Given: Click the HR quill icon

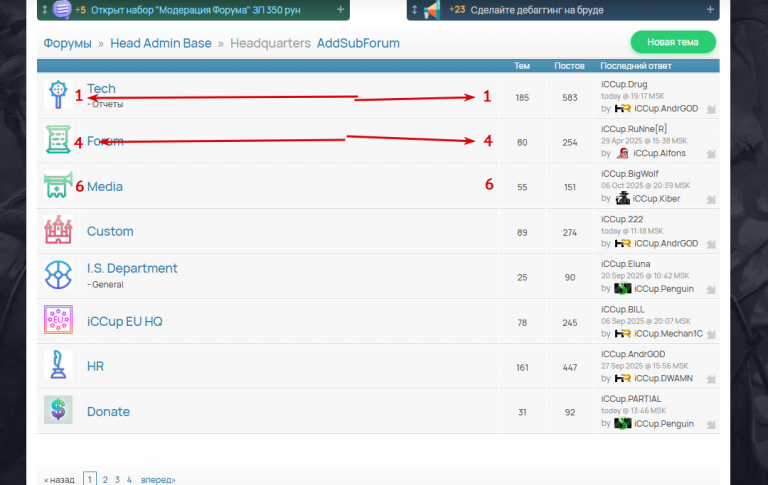Looking at the screenshot, I should [x=58, y=364].
